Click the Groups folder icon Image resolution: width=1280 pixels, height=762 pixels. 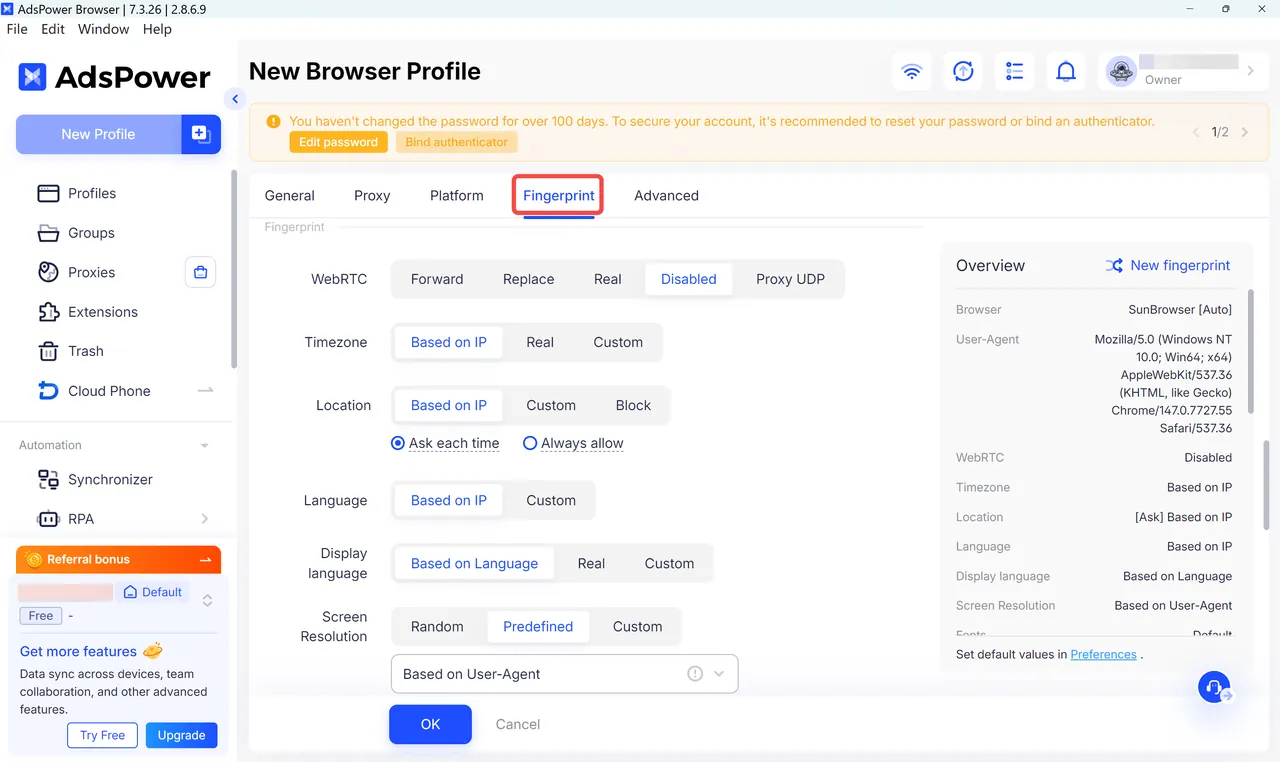pos(48,233)
